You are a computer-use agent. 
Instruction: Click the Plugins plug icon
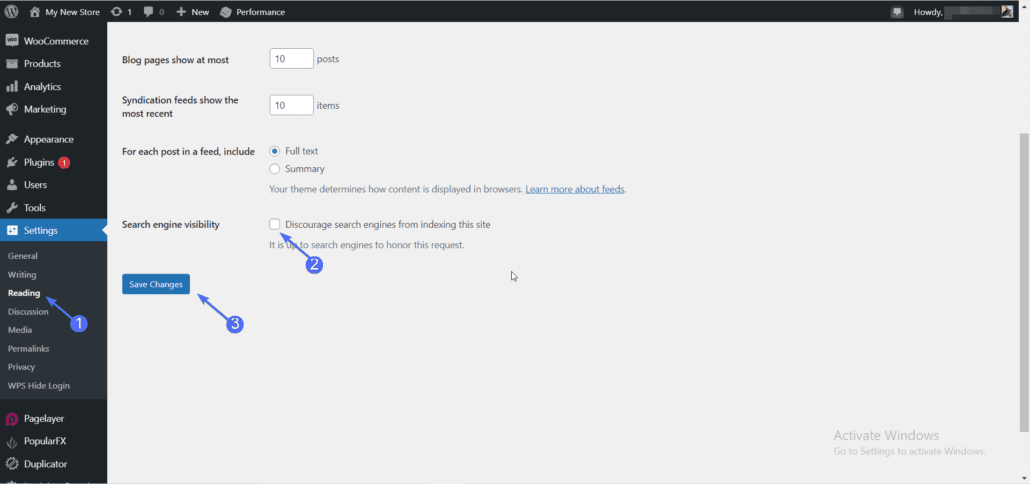click(x=12, y=162)
